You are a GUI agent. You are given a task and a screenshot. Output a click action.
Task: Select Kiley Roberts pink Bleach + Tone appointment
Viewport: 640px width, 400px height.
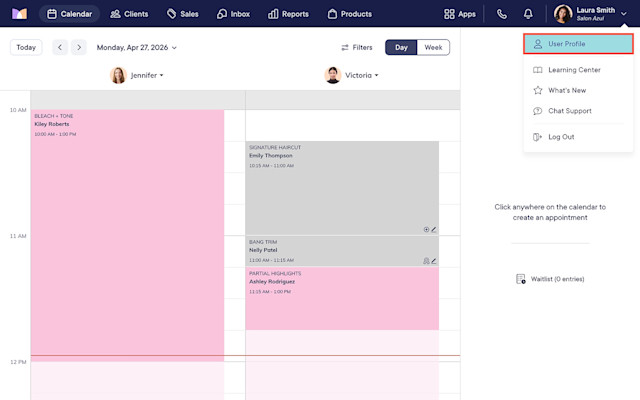point(127,233)
